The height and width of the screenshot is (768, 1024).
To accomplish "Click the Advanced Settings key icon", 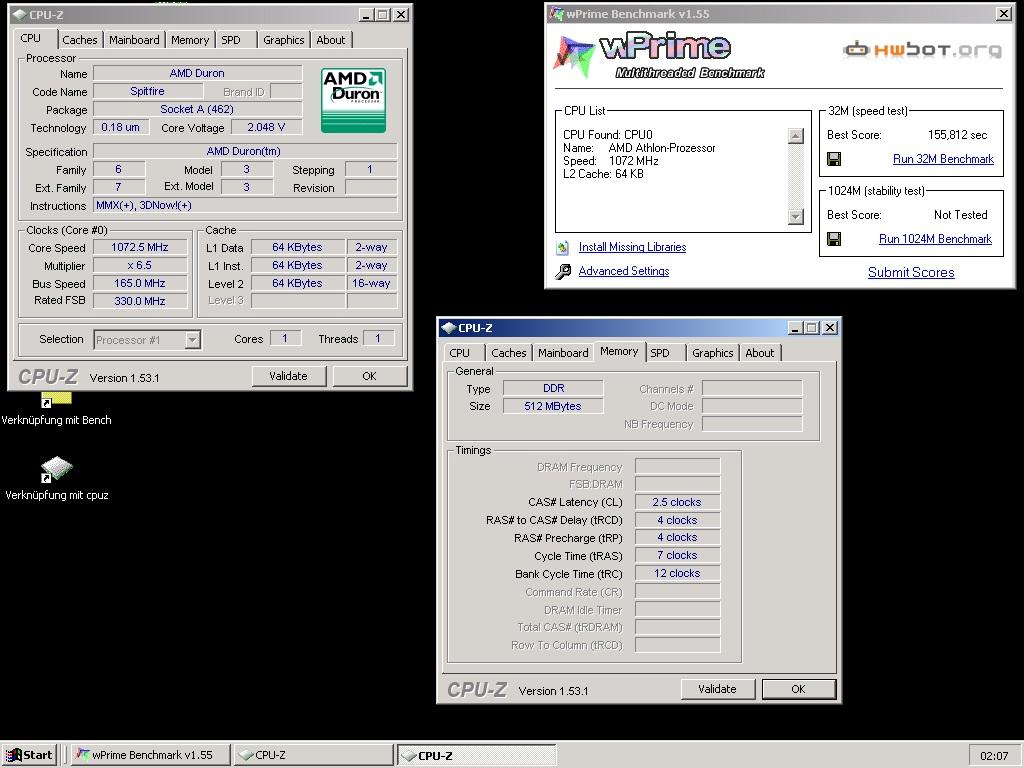I will (563, 271).
